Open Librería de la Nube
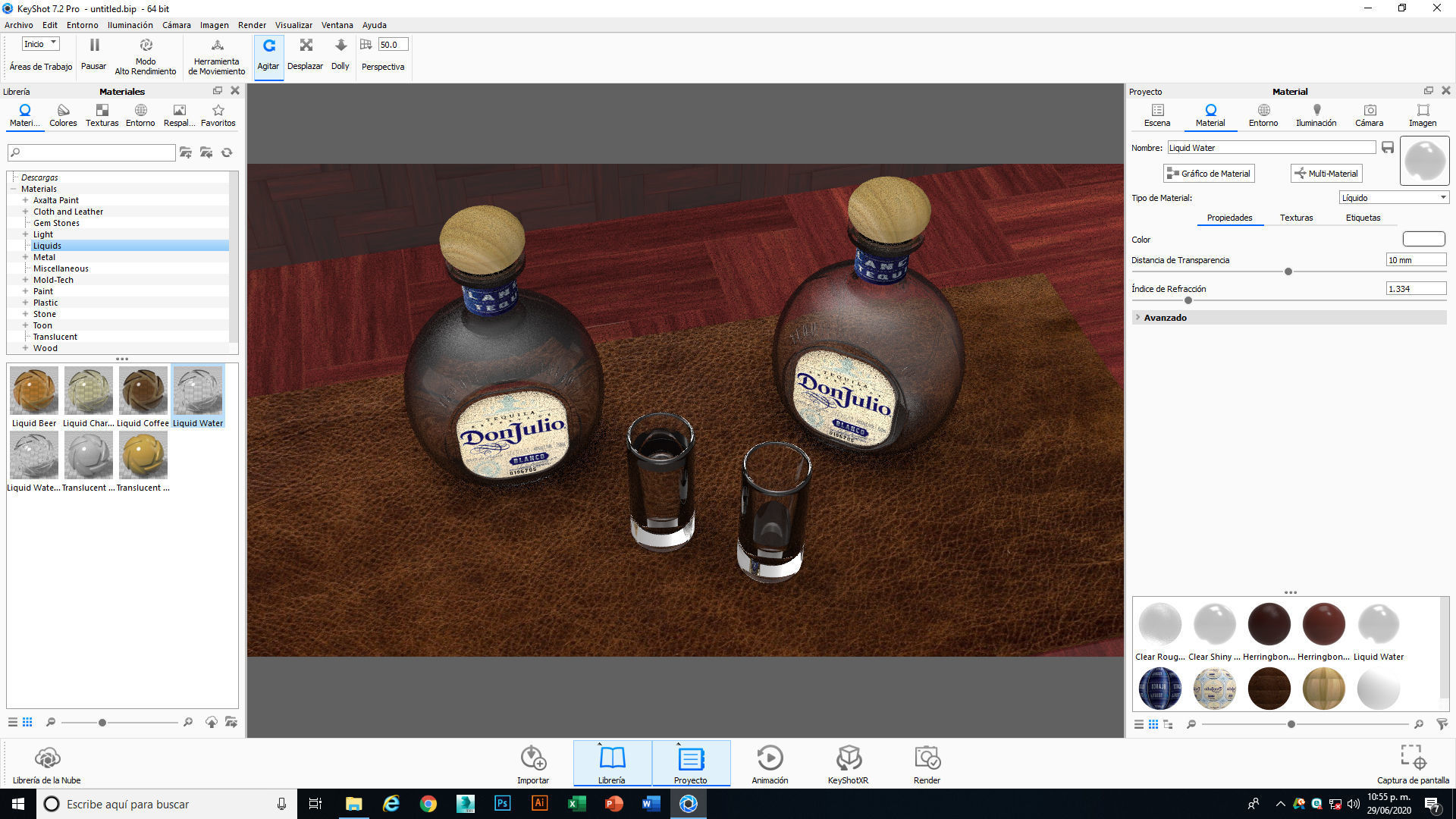The width and height of the screenshot is (1456, 819). tap(47, 758)
